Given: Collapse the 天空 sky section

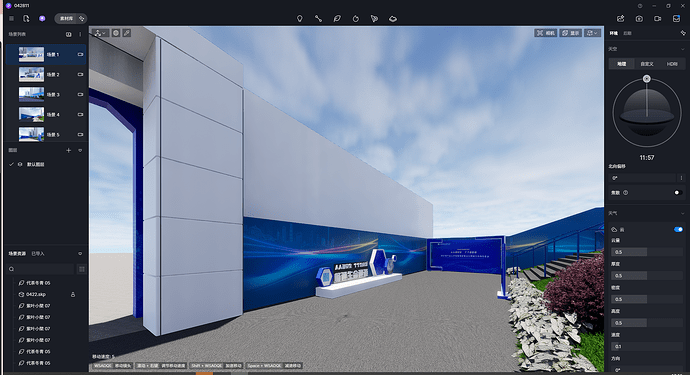Looking at the screenshot, I should click(x=683, y=49).
